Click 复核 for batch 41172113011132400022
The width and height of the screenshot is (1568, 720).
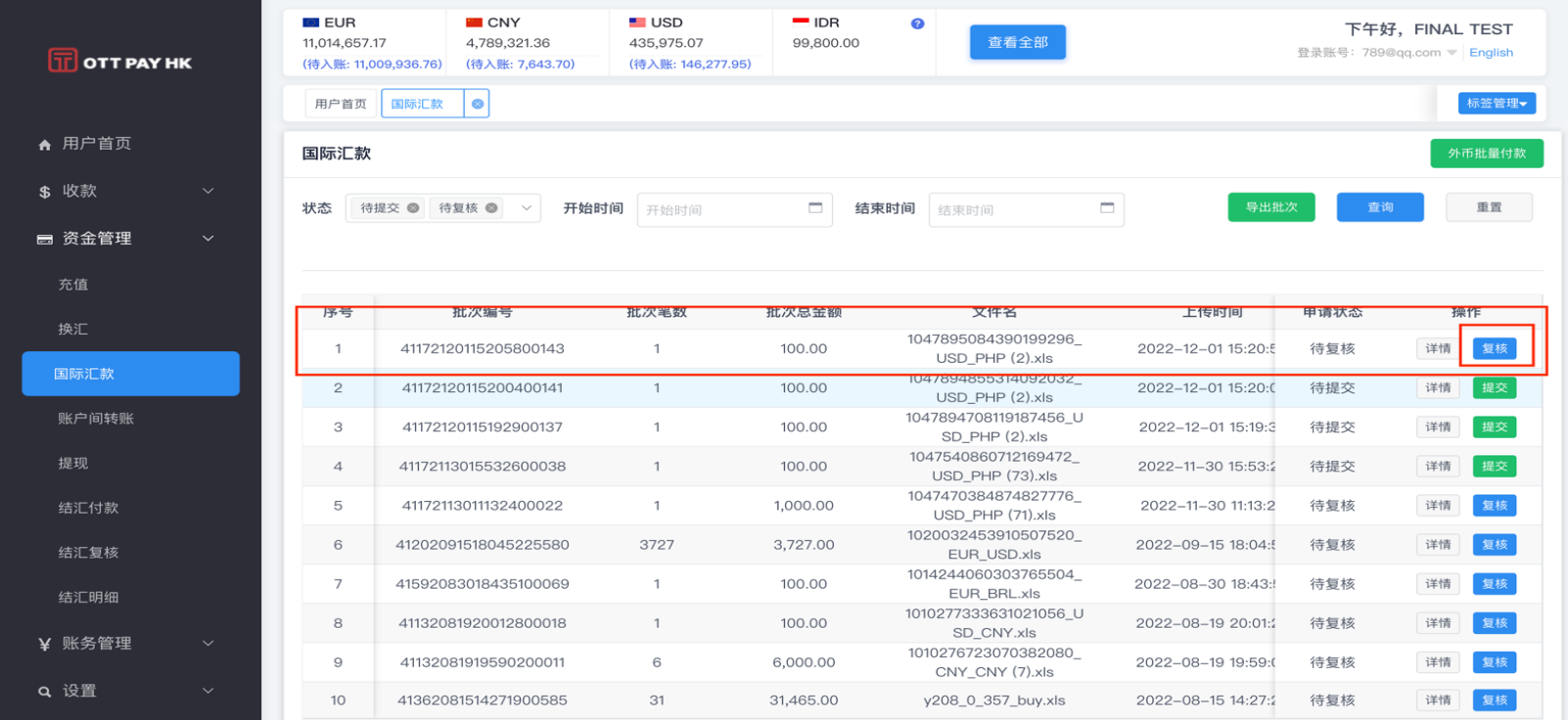(1495, 505)
